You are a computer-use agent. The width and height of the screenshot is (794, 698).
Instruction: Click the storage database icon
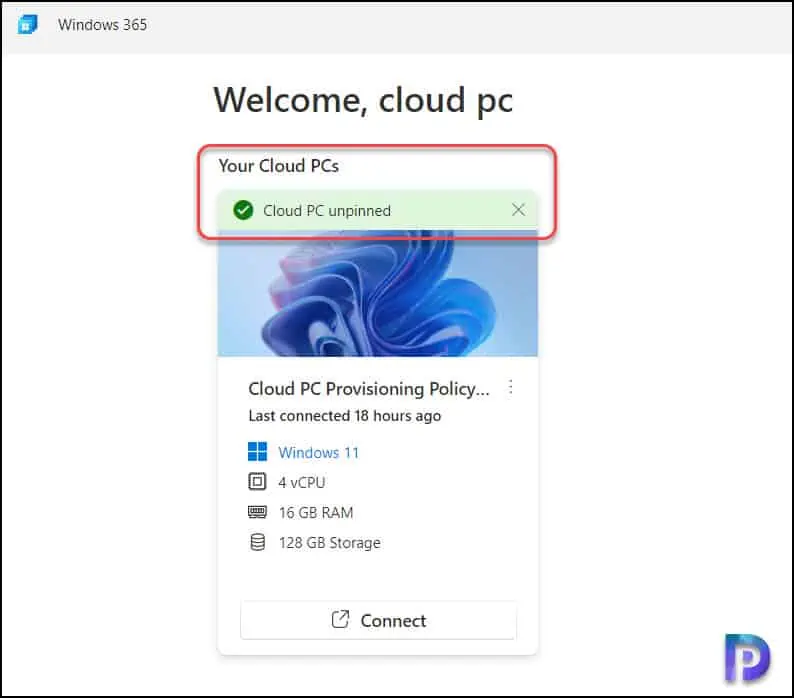point(258,542)
